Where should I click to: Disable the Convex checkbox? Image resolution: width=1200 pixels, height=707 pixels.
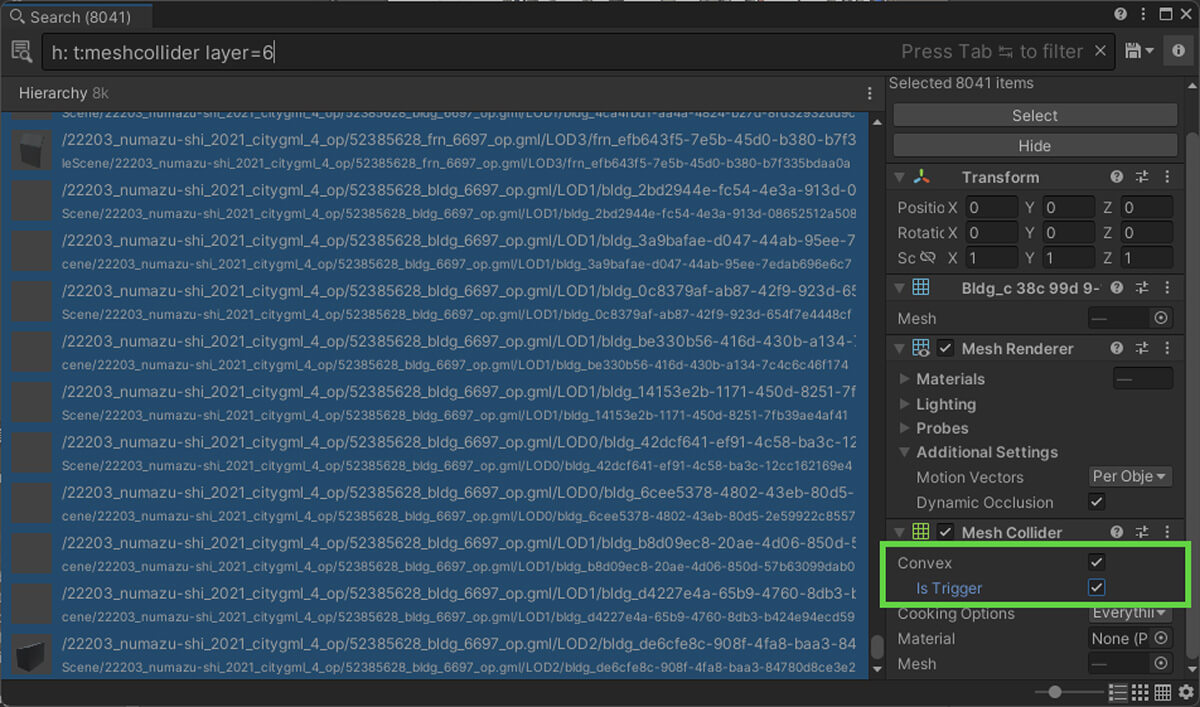[1097, 563]
